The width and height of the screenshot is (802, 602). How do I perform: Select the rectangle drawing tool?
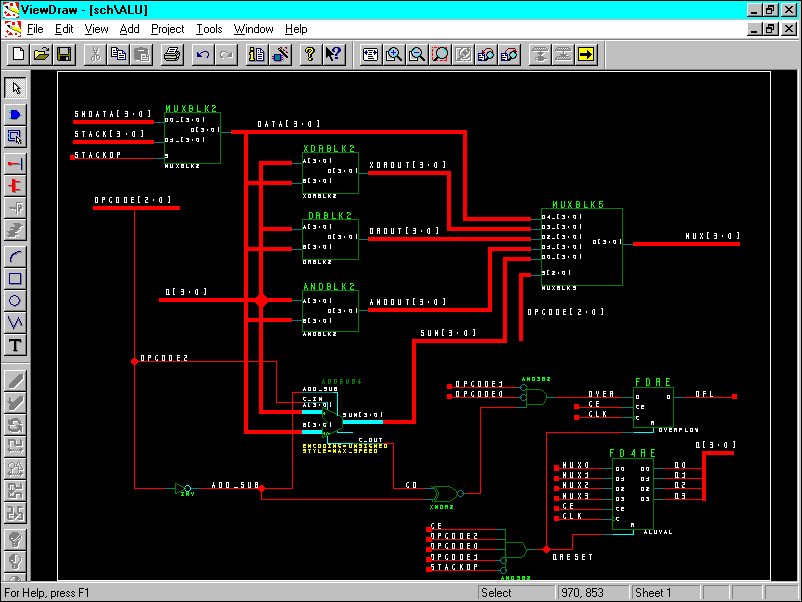pos(16,278)
